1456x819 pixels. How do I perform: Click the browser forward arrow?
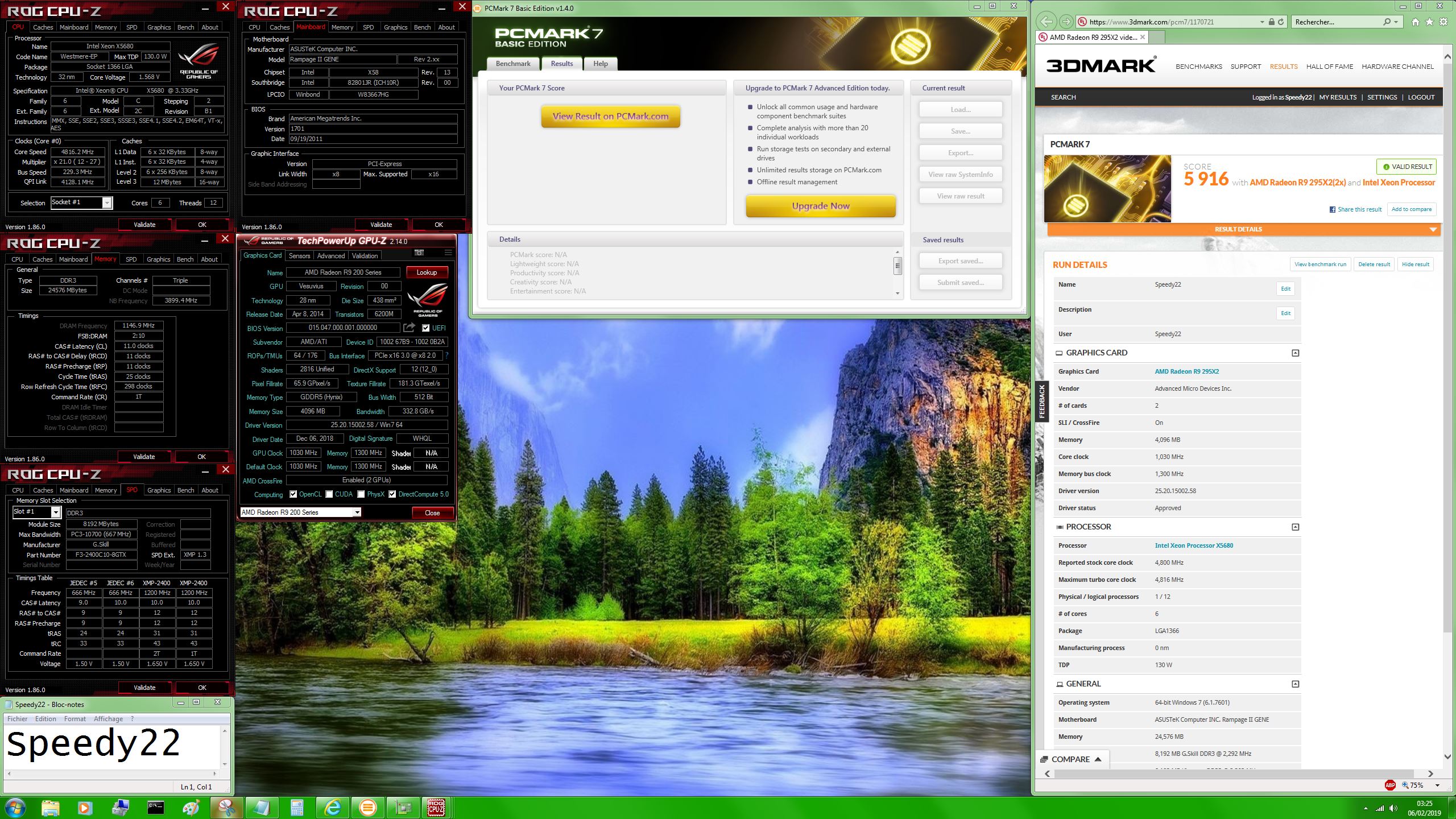pyautogui.click(x=1066, y=22)
